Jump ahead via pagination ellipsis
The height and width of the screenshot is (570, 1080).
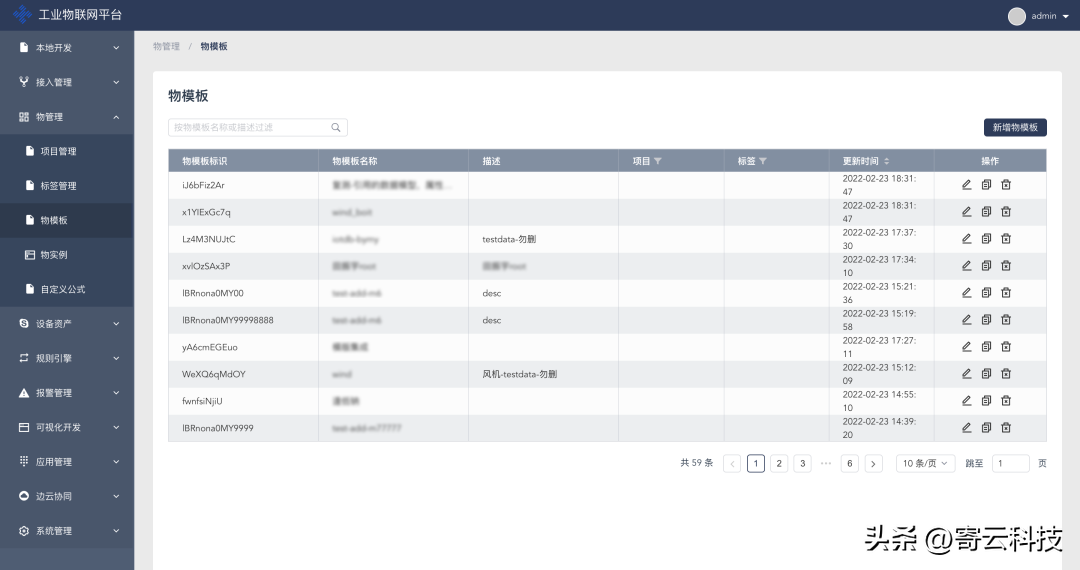coord(826,463)
